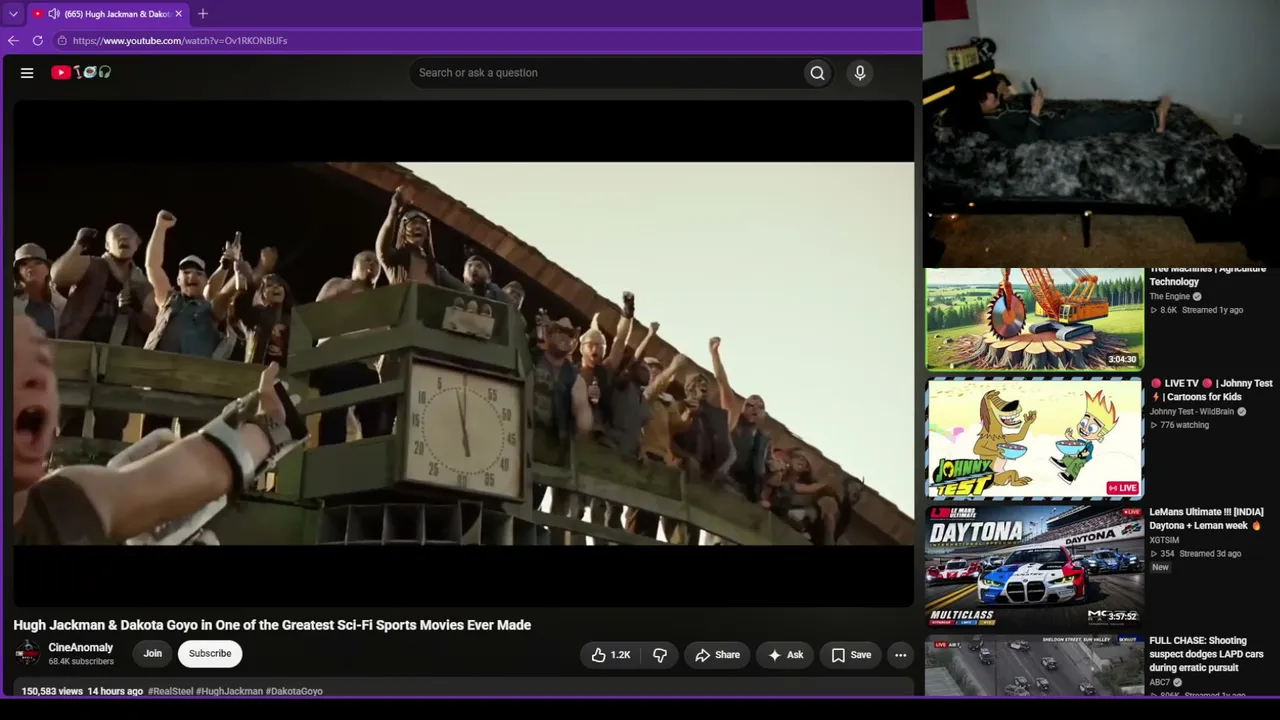Visit the CineAnomaly channel name link
This screenshot has width=1280, height=720.
[81, 648]
